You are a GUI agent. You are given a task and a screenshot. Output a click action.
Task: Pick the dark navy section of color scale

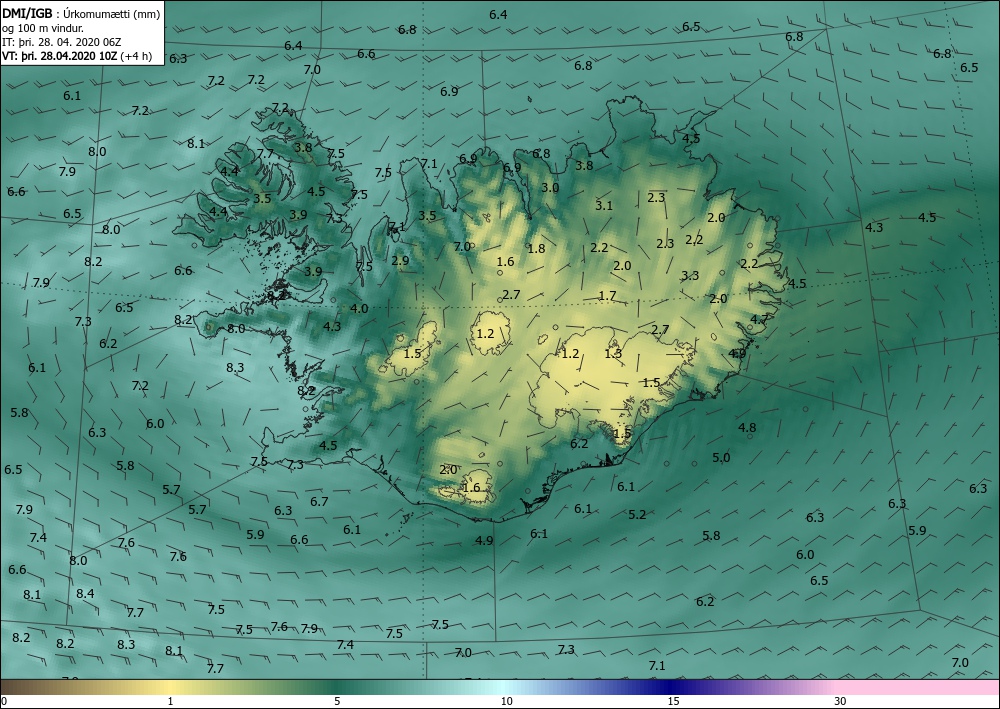coord(670,687)
